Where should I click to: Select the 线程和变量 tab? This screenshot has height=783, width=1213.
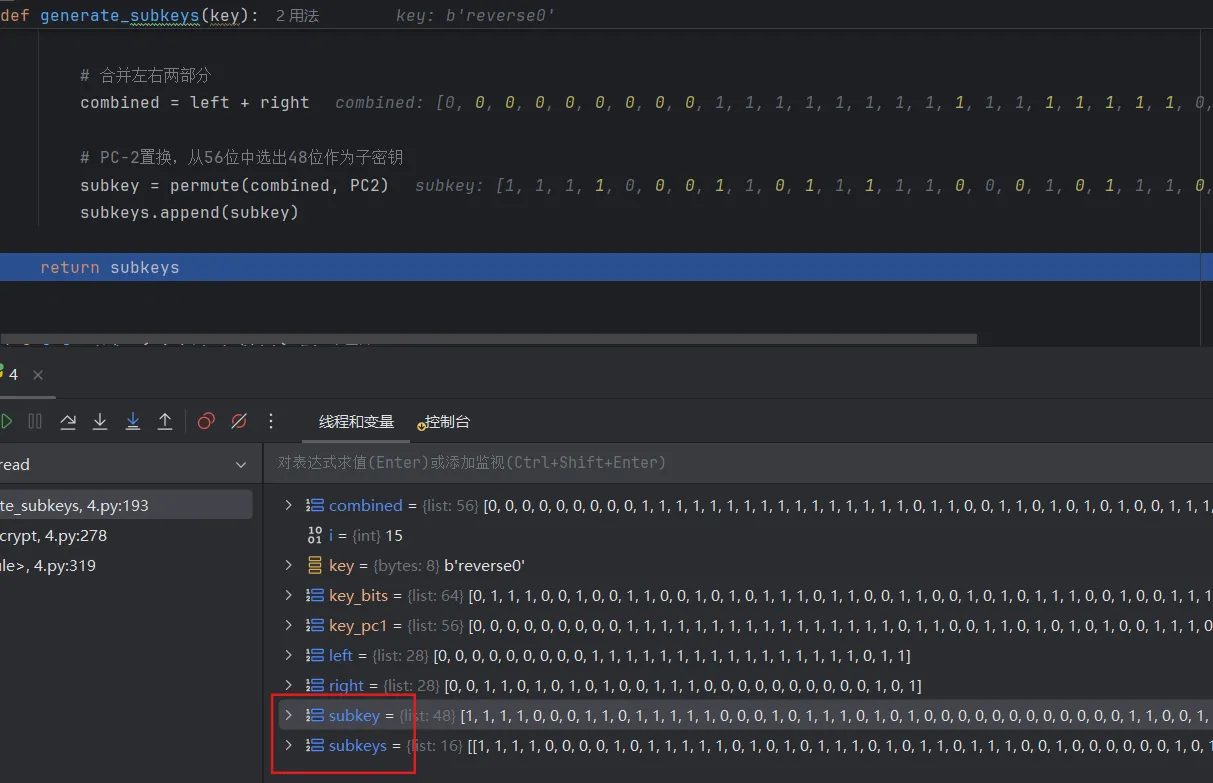point(355,421)
